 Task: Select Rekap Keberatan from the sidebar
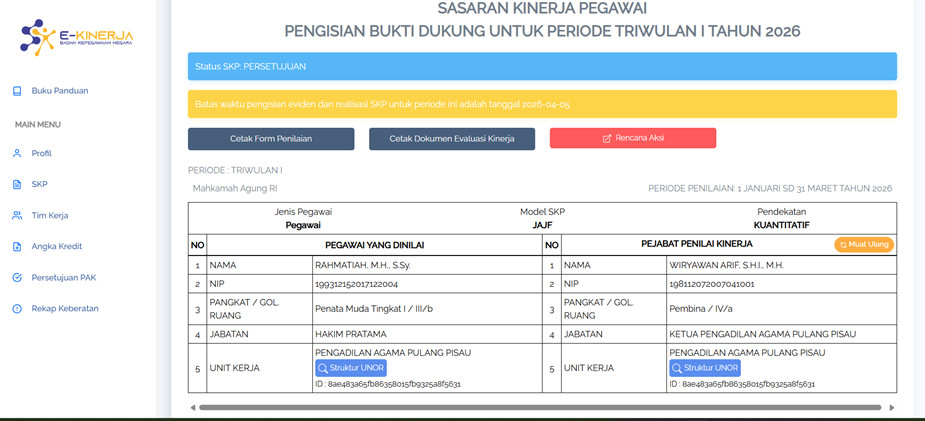[64, 309]
